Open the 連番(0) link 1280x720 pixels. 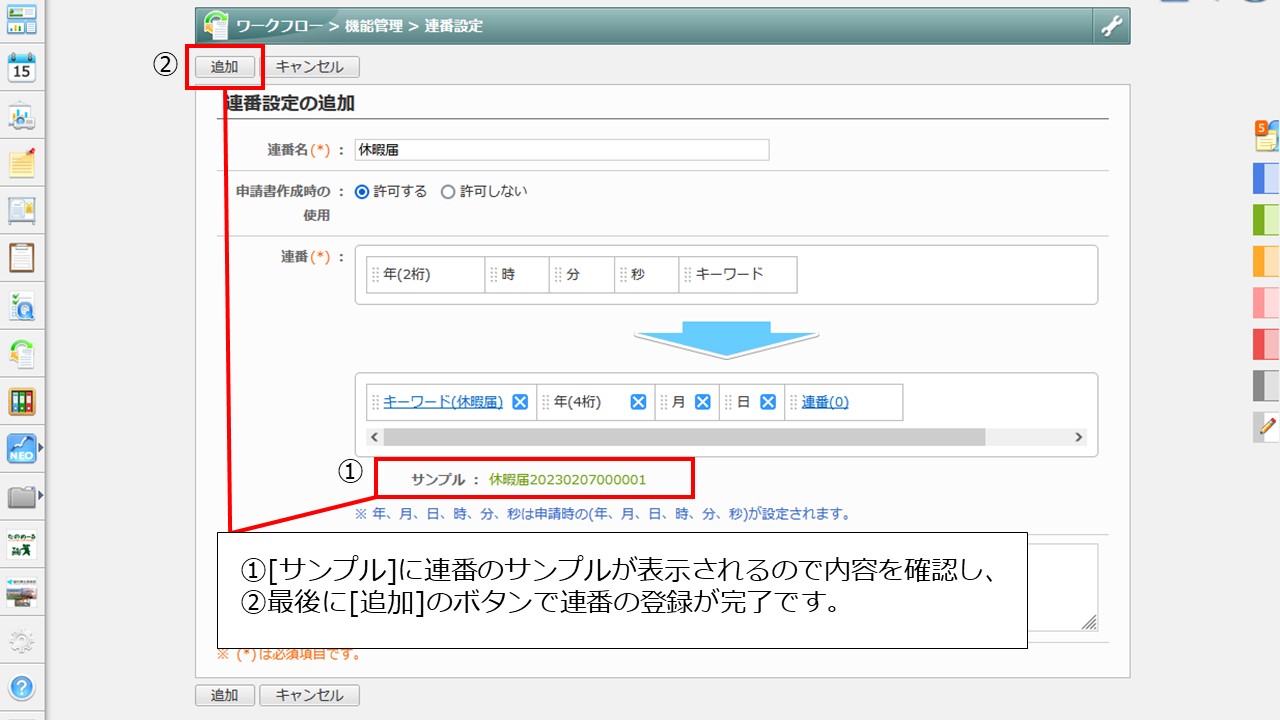pos(825,402)
